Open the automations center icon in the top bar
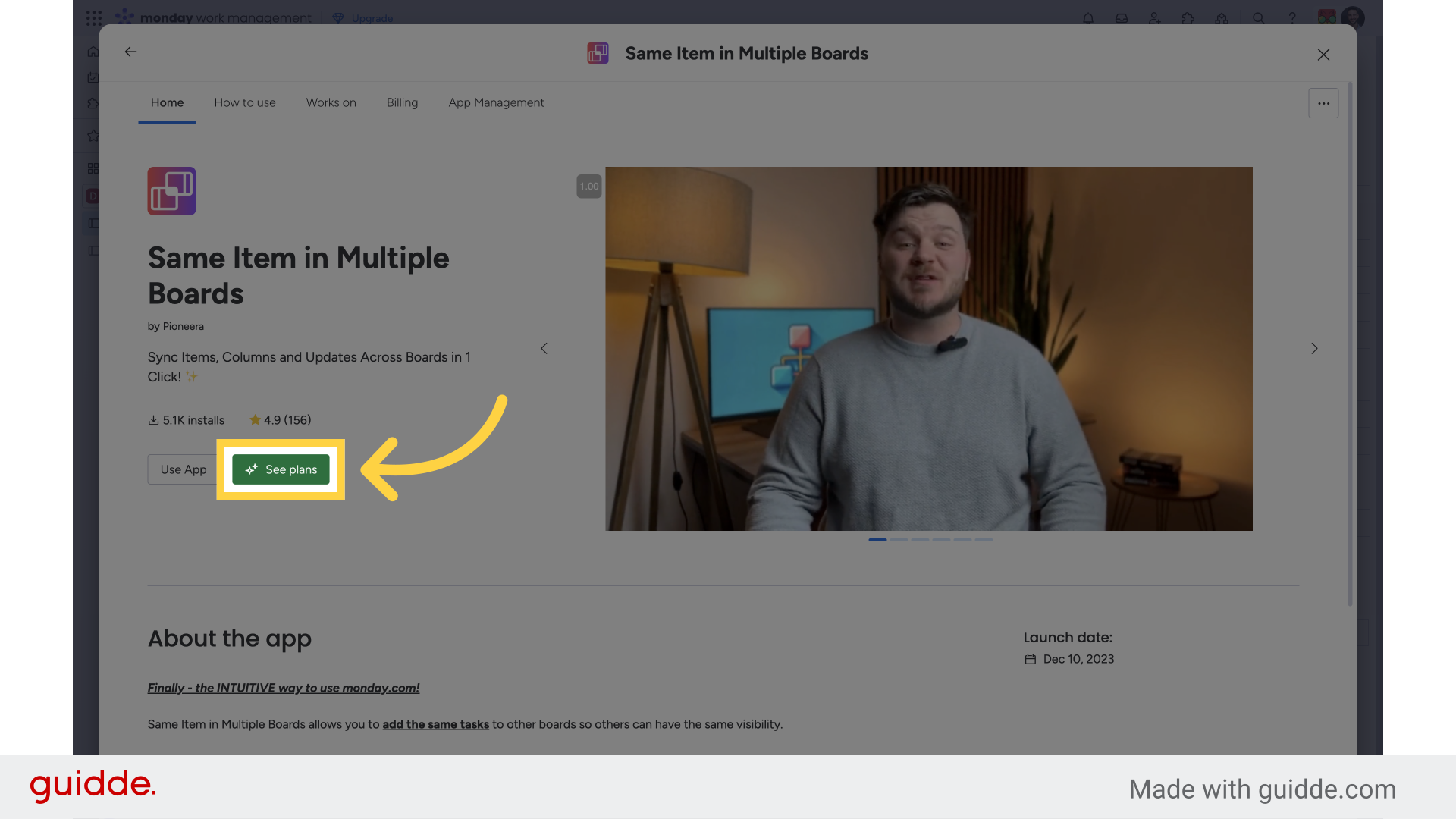 (1222, 18)
